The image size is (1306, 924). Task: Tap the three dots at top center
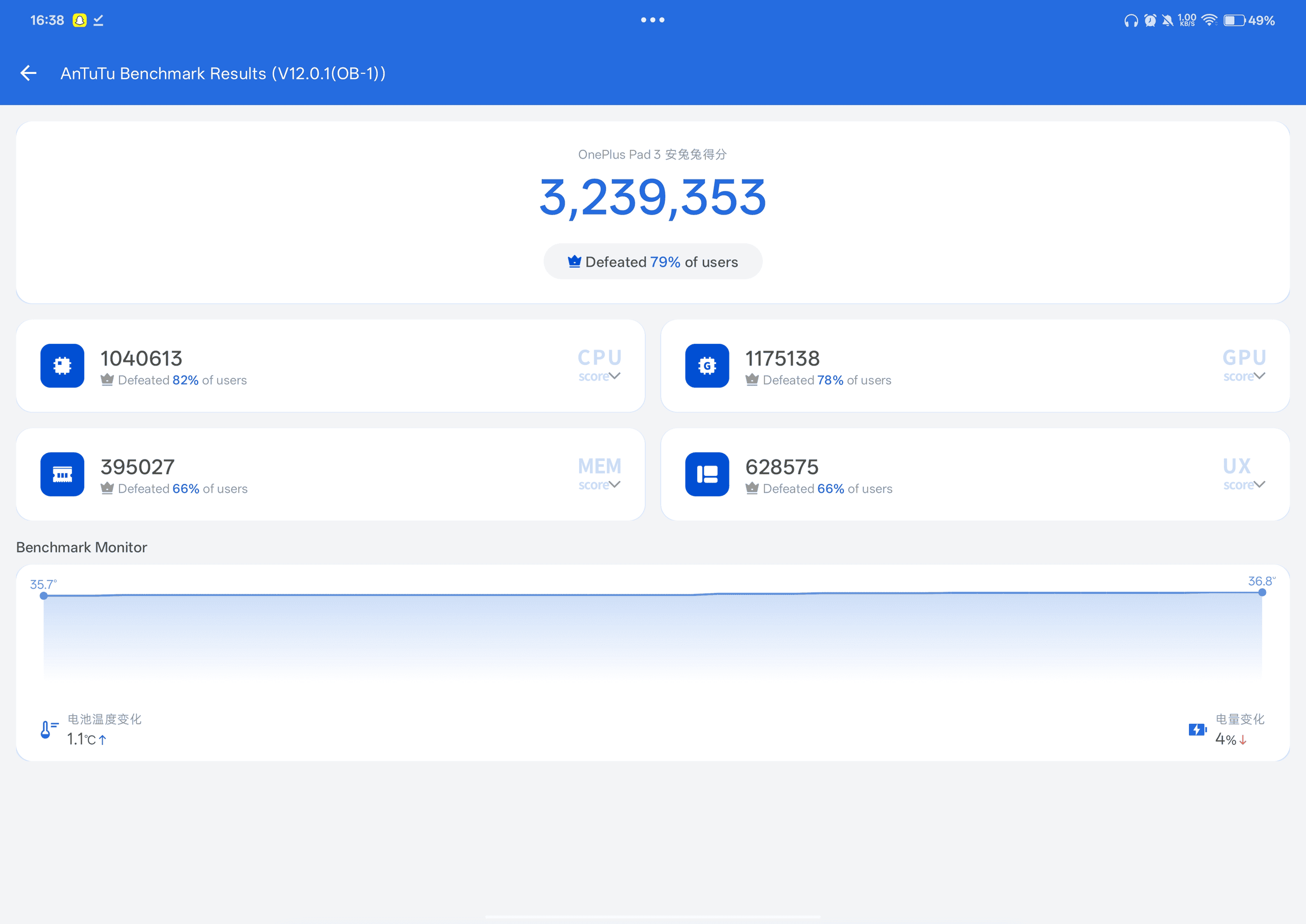[x=652, y=20]
